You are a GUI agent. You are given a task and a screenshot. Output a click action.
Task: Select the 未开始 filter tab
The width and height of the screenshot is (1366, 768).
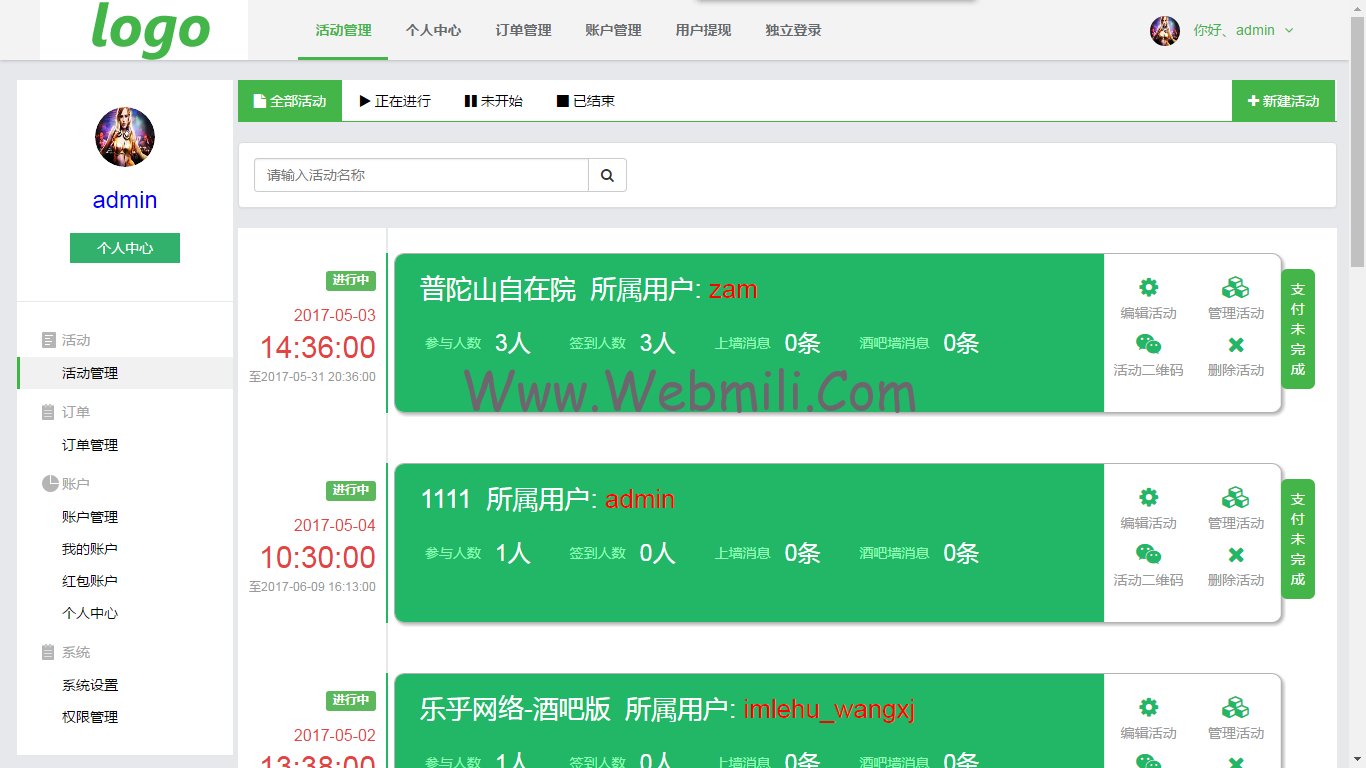point(493,101)
